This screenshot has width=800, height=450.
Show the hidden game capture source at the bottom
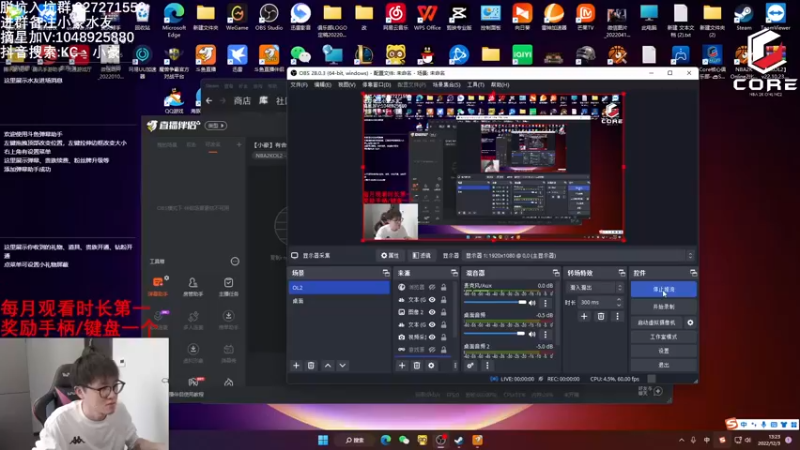pyautogui.click(x=432, y=349)
